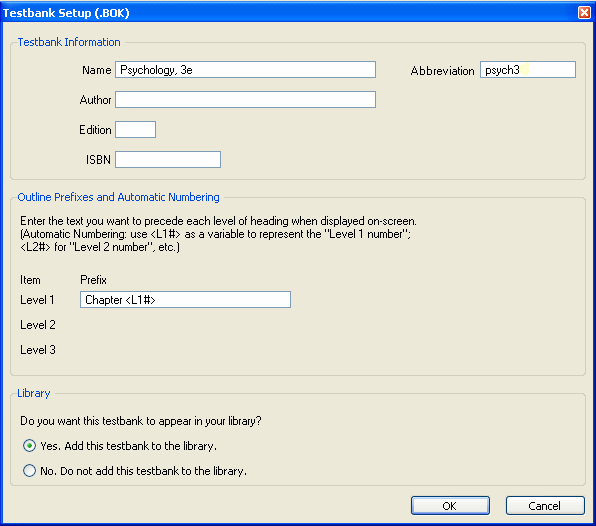Click the Testbank Information group heading
Screen dimensions: 596x526
(x=69, y=42)
